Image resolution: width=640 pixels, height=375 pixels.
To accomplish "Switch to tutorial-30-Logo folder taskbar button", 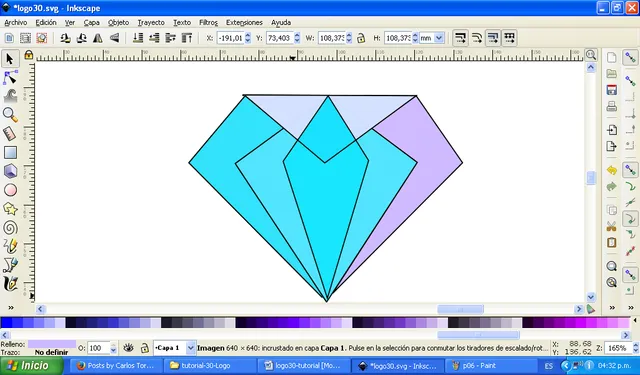I will 210,366.
